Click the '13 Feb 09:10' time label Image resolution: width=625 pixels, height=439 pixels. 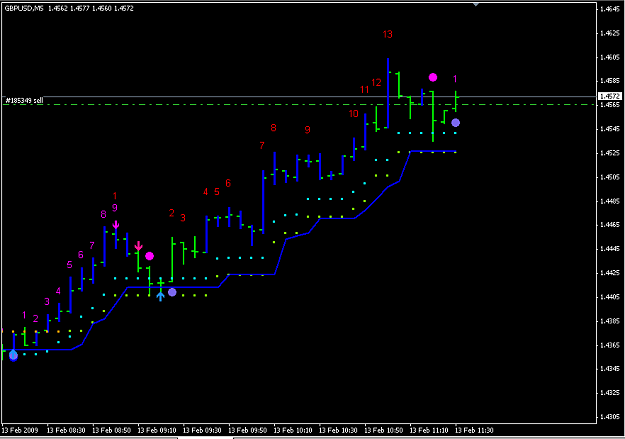click(157, 430)
